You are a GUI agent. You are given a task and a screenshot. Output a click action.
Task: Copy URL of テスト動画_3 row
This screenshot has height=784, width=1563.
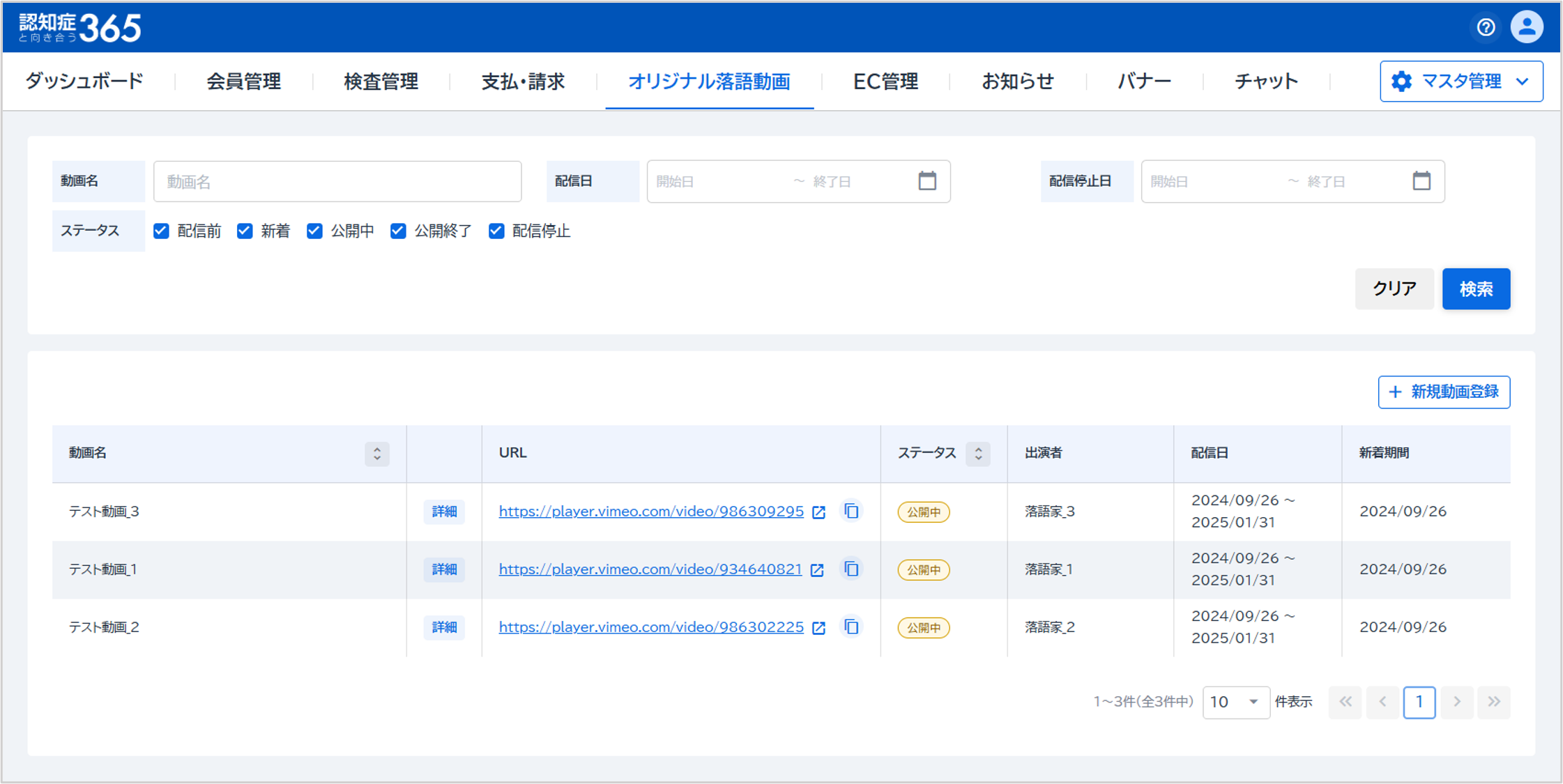(851, 511)
